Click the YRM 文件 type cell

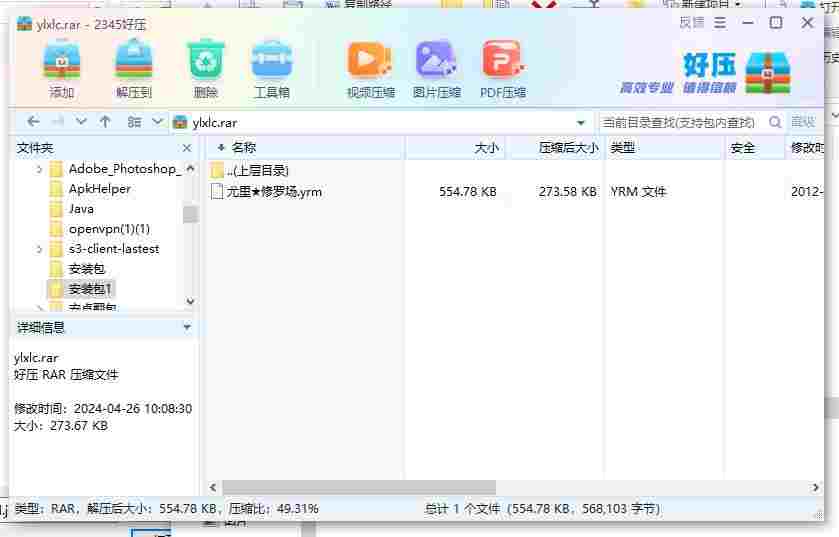tap(638, 191)
